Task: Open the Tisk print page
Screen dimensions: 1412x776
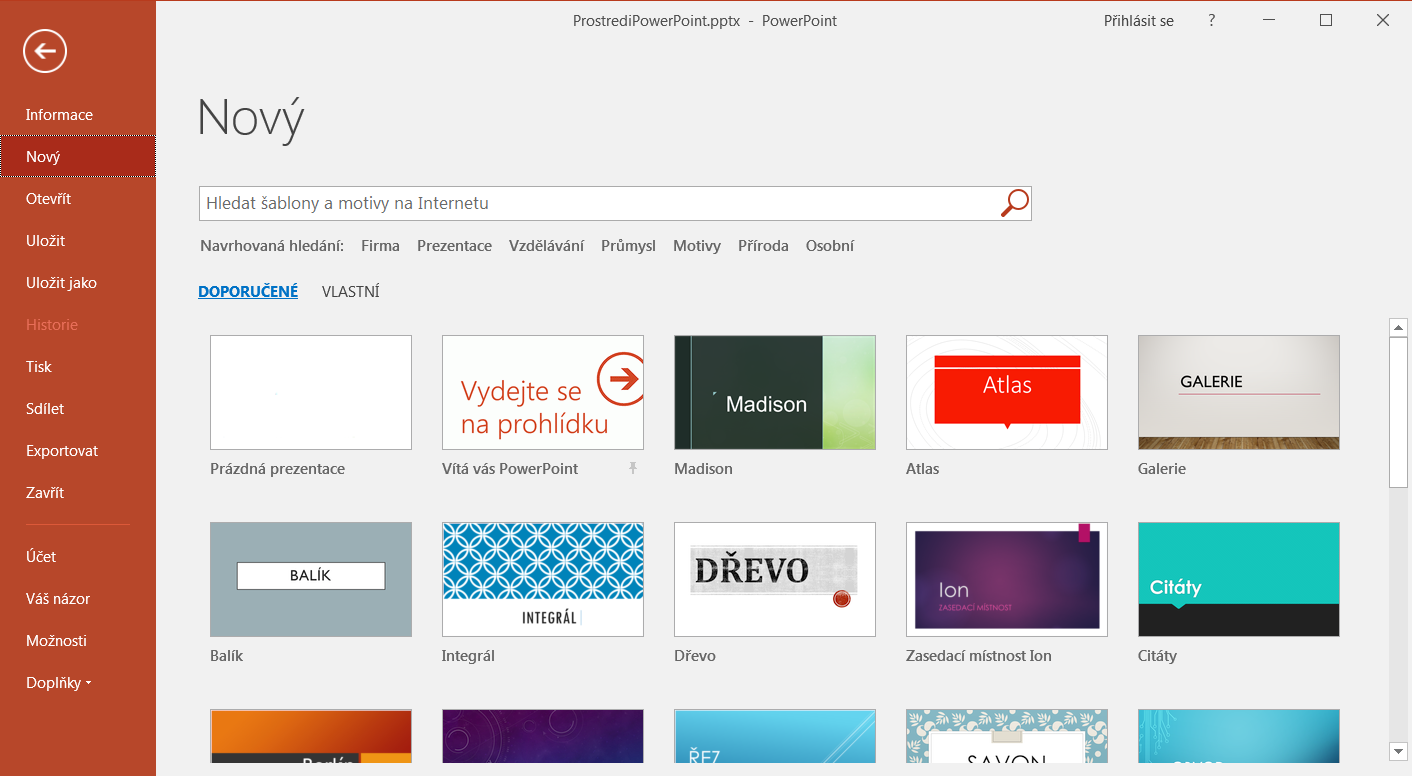Action: [78, 367]
